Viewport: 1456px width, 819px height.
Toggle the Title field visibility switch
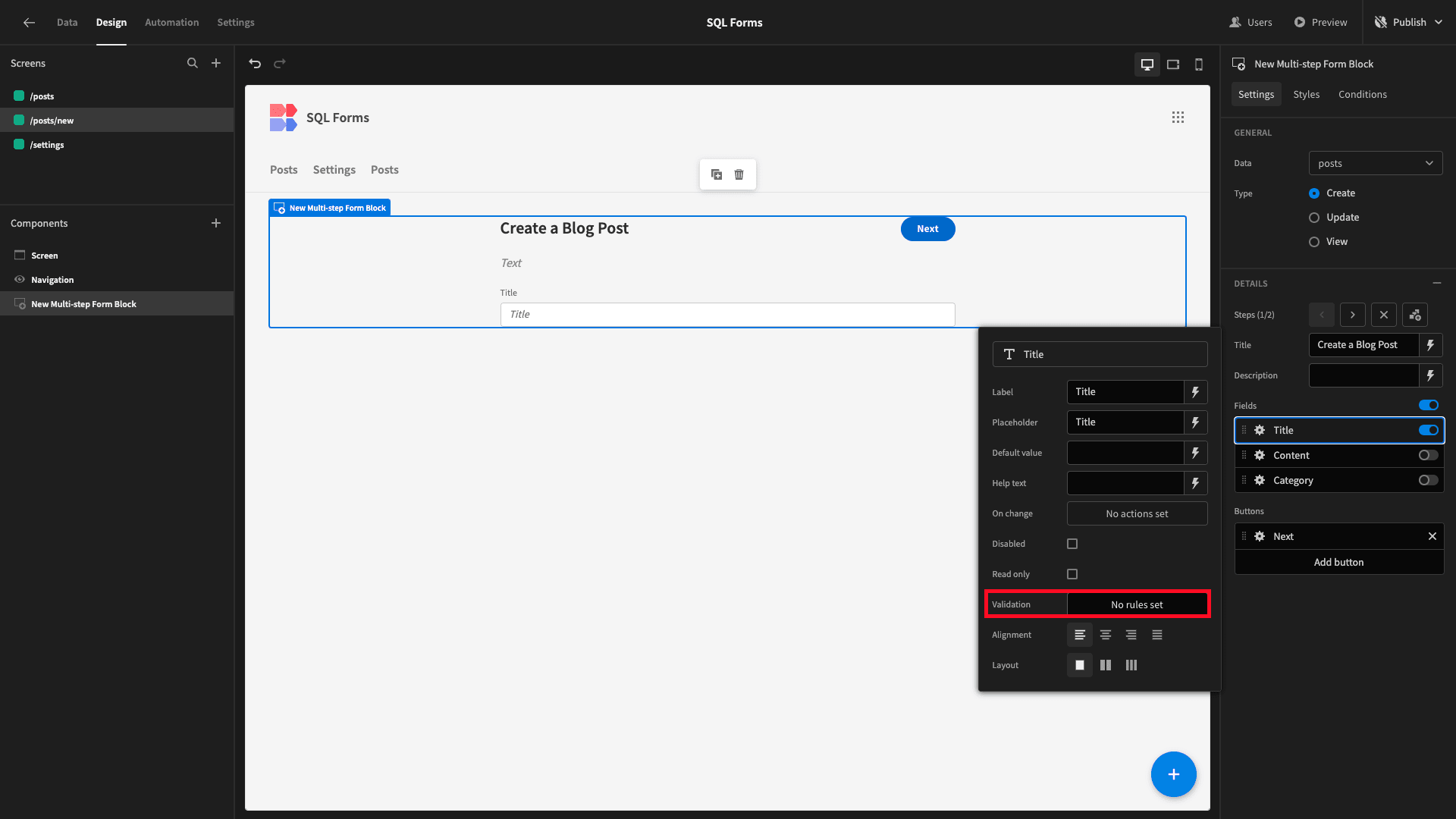(1429, 430)
